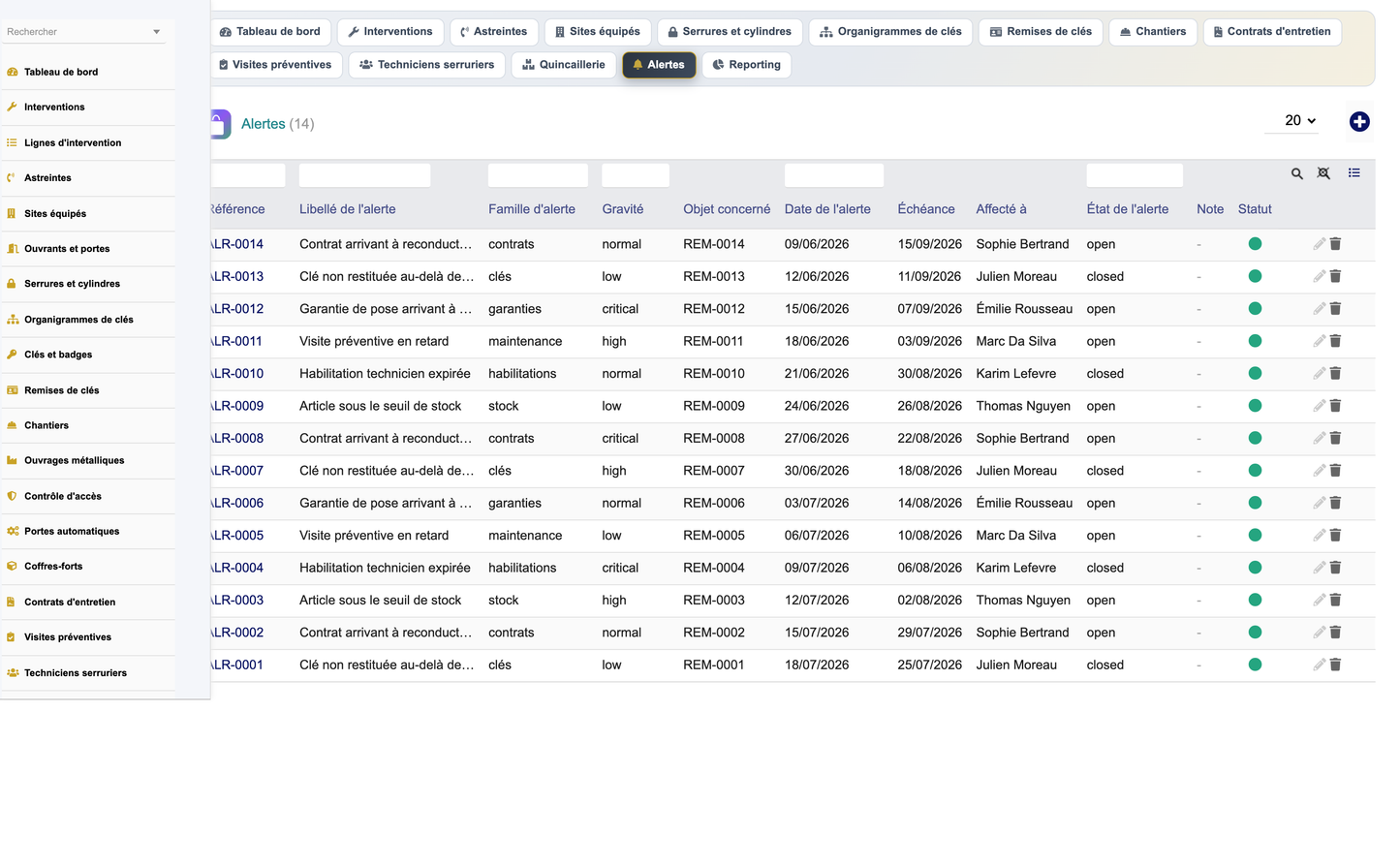Delete alert ALR-0004 with trash icon
Screen dimensions: 1400x866
[x=1335, y=568]
